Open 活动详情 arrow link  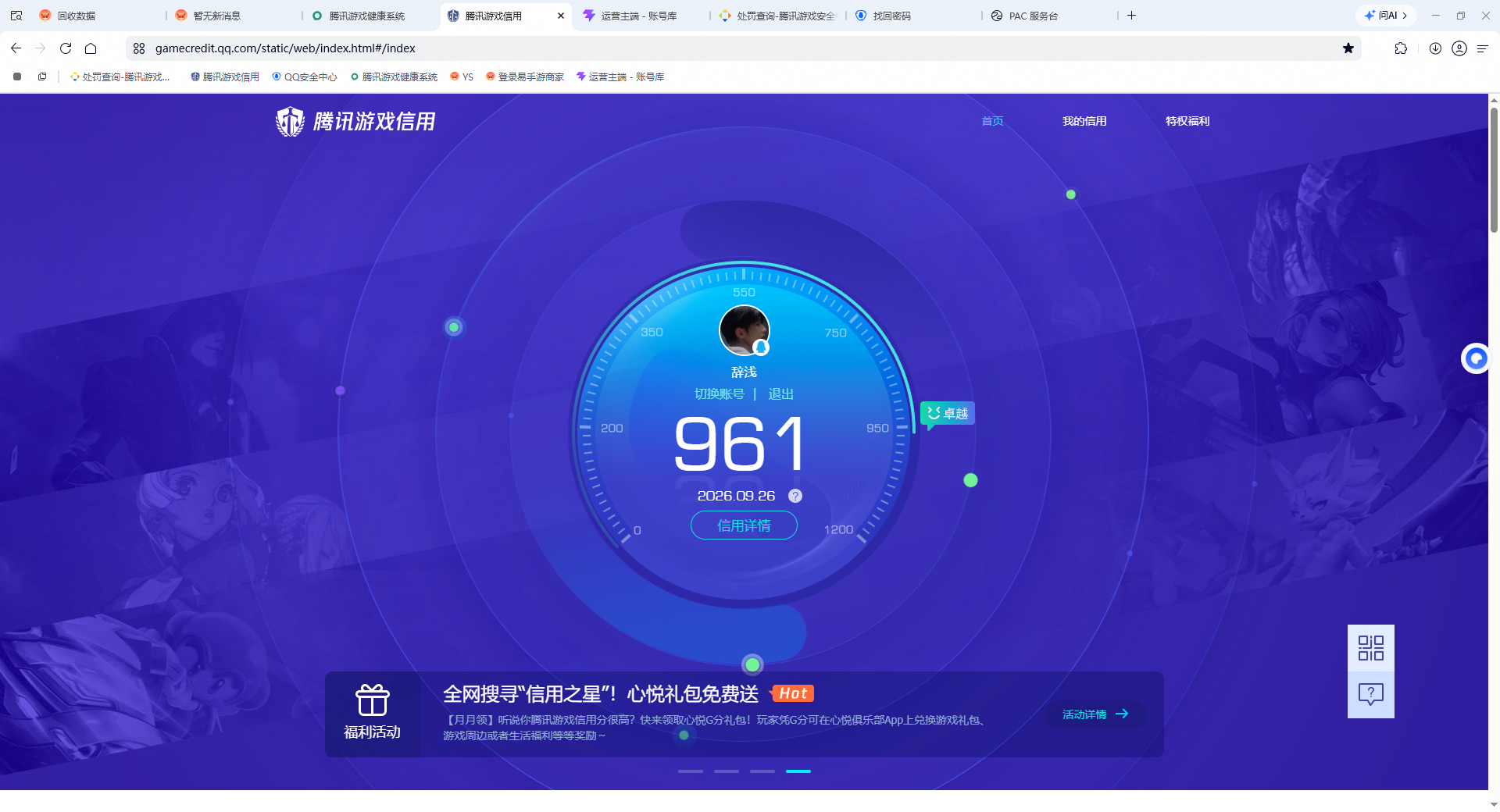click(x=1095, y=714)
